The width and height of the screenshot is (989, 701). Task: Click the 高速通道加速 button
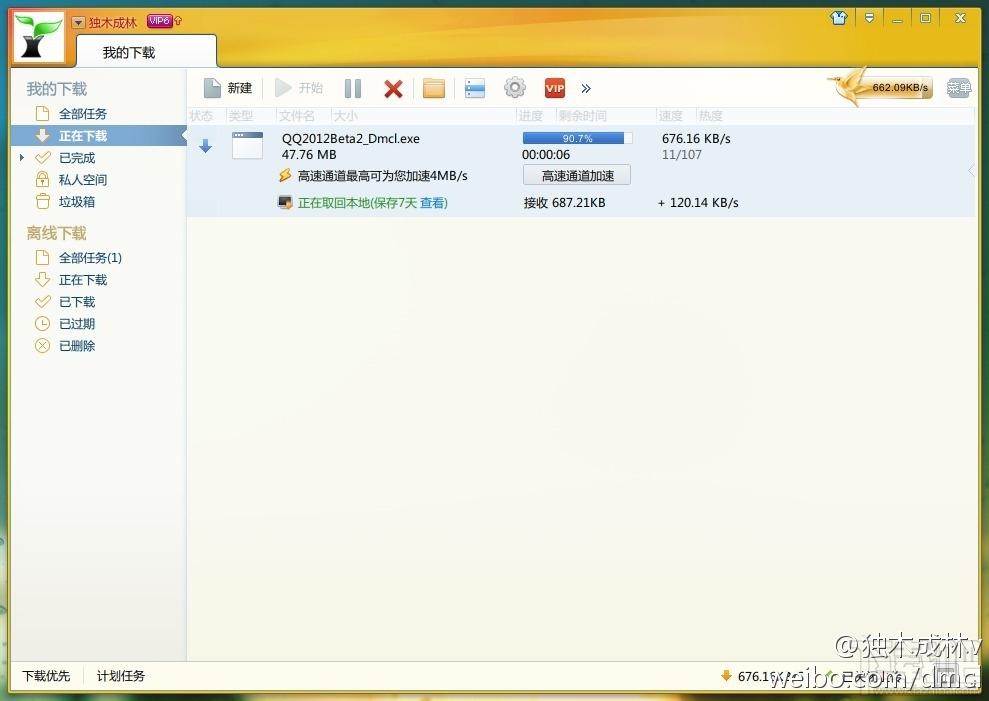point(577,175)
